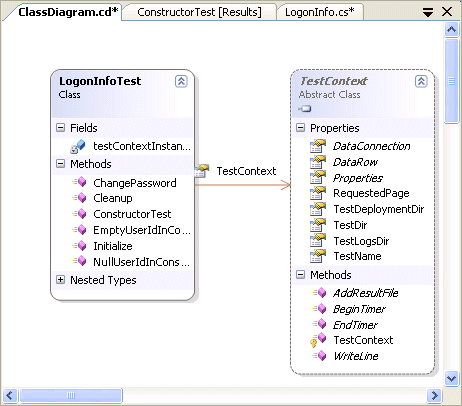Image resolution: width=462 pixels, height=406 pixels.
Task: Select the WriteLine method name
Action: [x=356, y=356]
